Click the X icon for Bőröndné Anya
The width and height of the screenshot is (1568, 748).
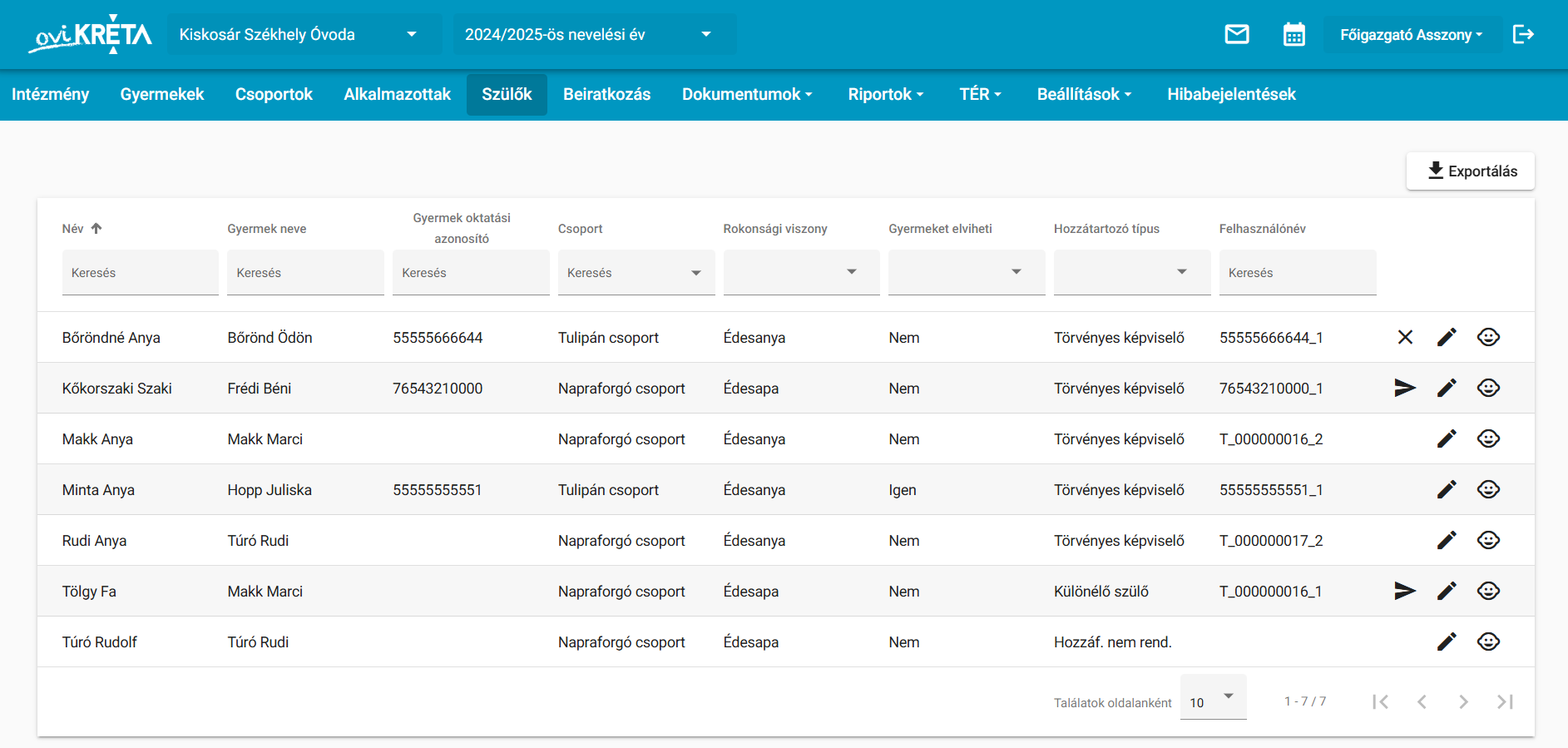1405,337
